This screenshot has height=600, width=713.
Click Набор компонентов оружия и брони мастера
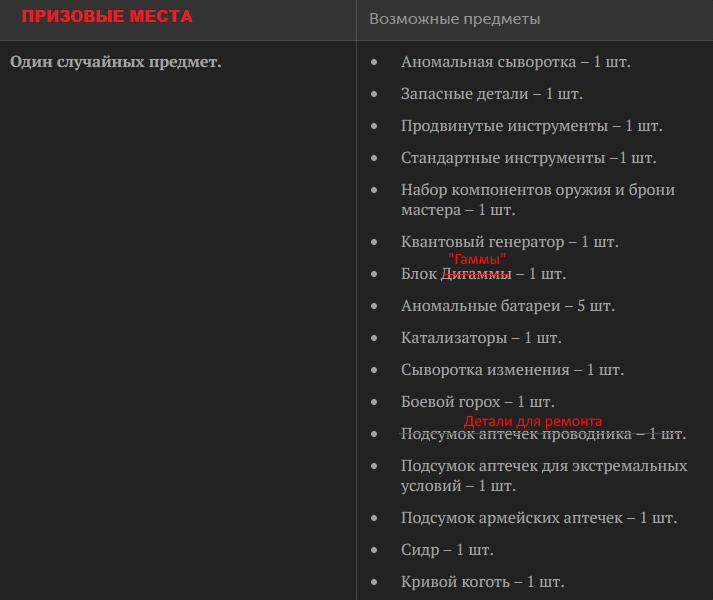(x=537, y=200)
